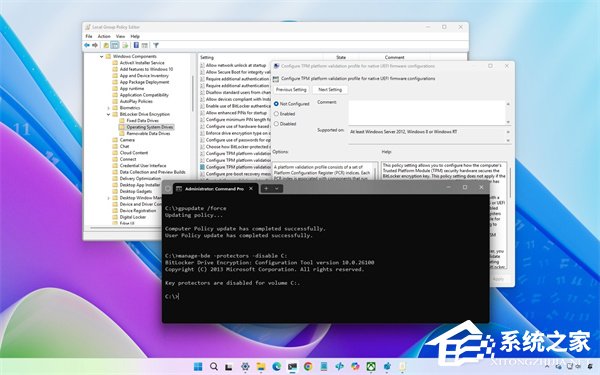Click the Terminal icon in the taskbar
The image size is (600, 375).
tap(292, 367)
